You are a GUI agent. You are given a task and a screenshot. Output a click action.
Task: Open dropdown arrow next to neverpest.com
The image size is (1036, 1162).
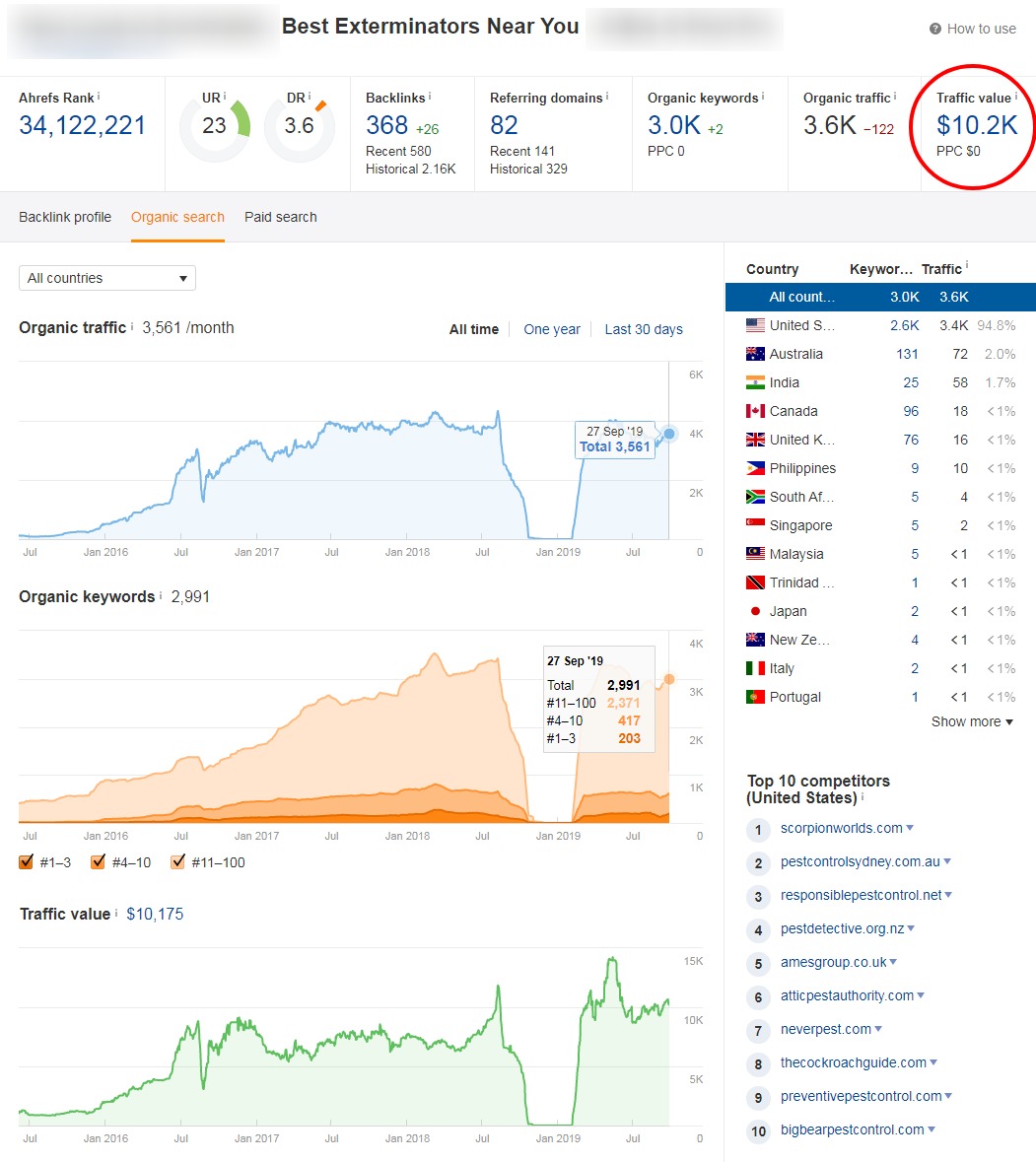point(878,1029)
